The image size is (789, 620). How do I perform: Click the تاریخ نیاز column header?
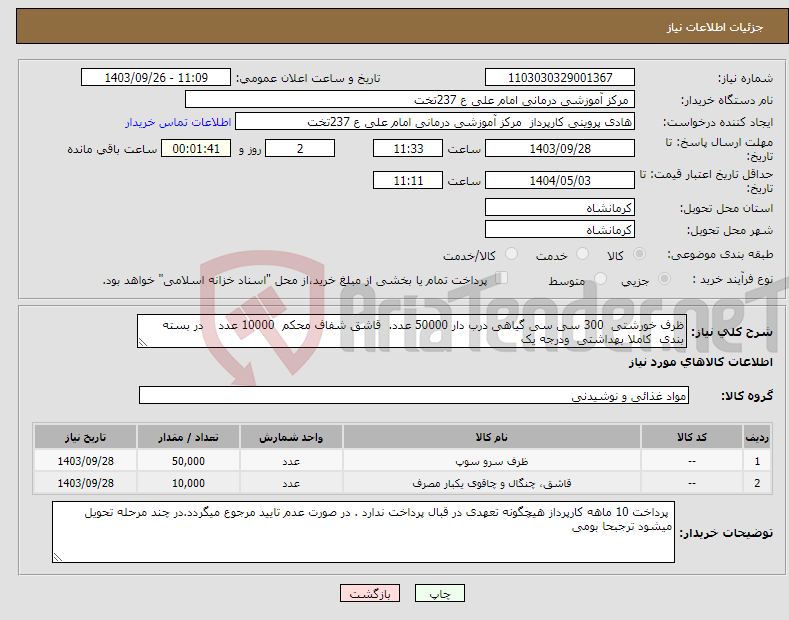pos(86,437)
